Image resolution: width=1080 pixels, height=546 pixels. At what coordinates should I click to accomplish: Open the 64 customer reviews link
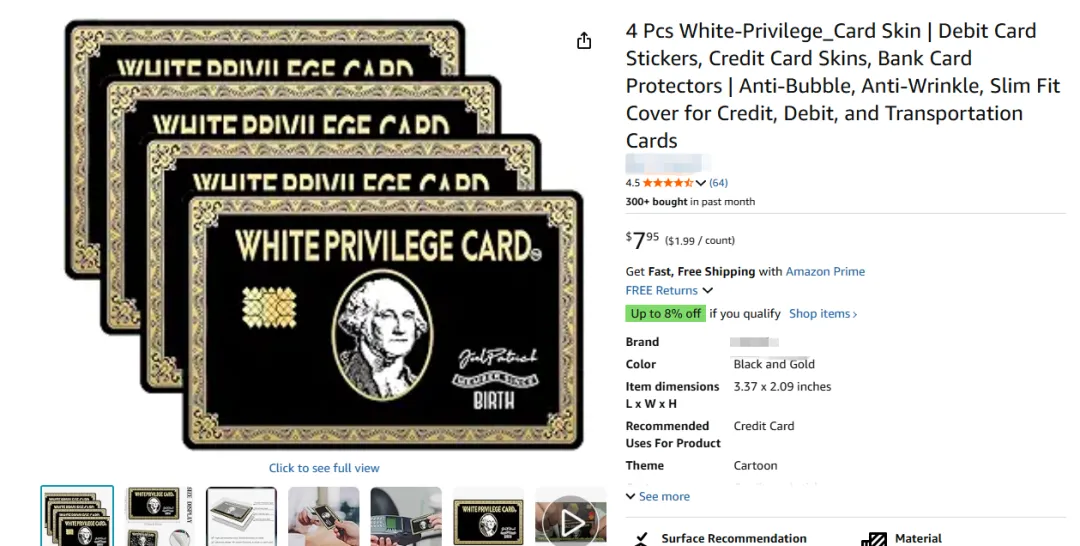[718, 182]
